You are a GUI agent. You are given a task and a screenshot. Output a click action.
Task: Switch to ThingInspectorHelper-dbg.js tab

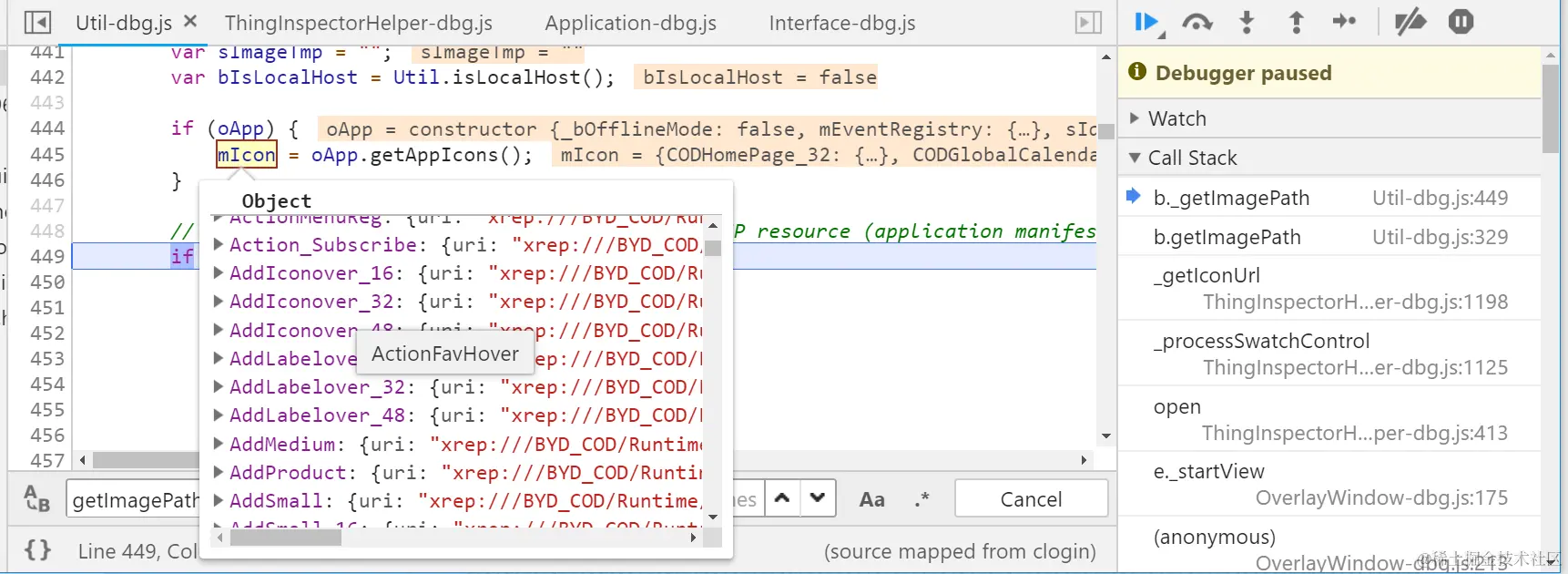coord(359,23)
